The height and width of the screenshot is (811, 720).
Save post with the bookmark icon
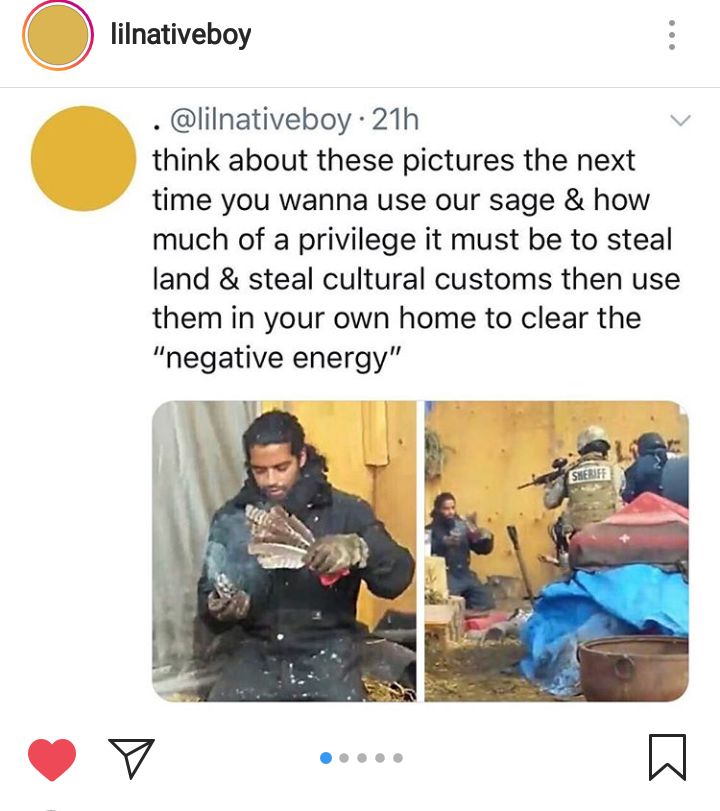tap(667, 757)
